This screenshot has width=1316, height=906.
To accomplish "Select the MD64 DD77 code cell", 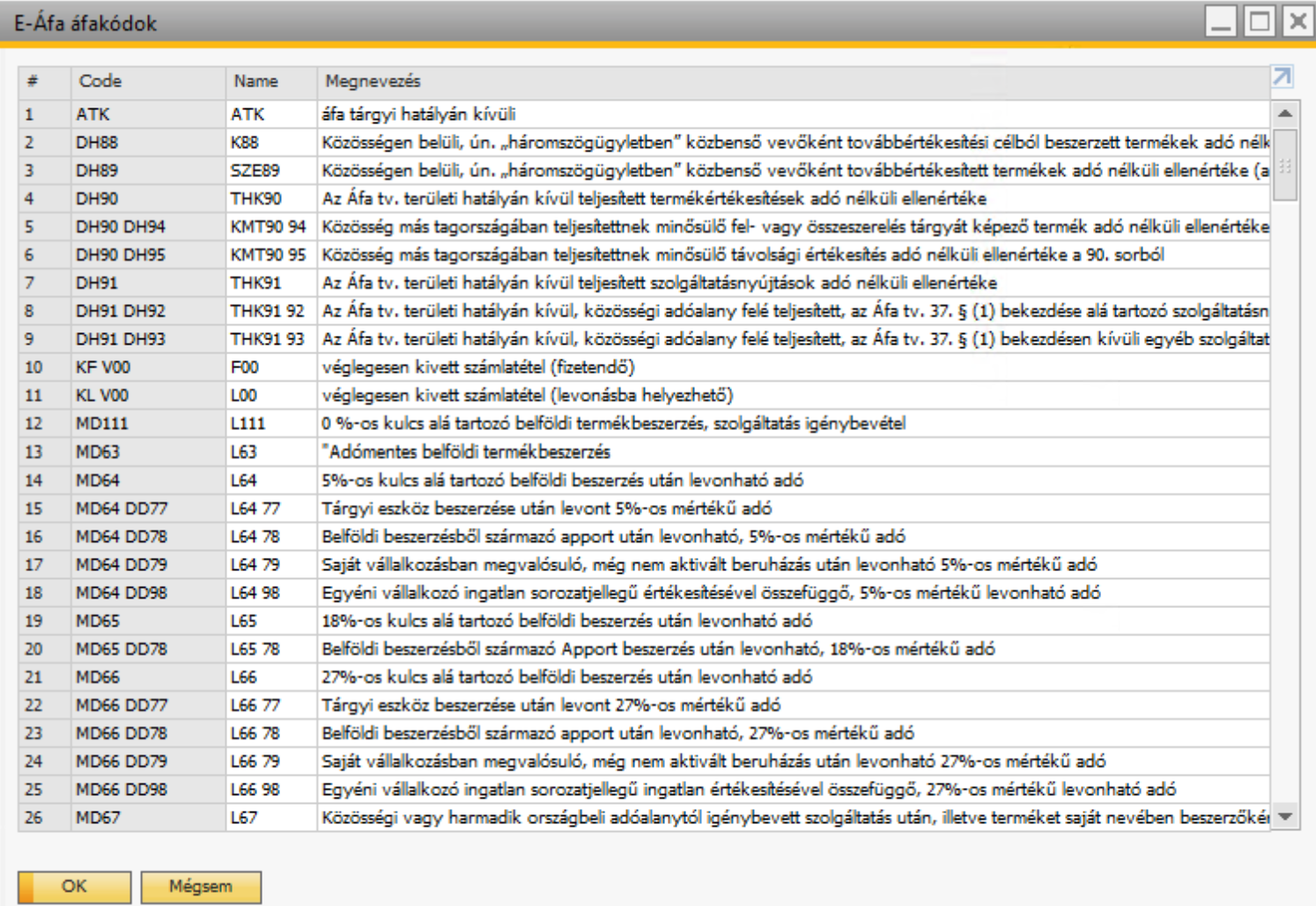I will (148, 509).
